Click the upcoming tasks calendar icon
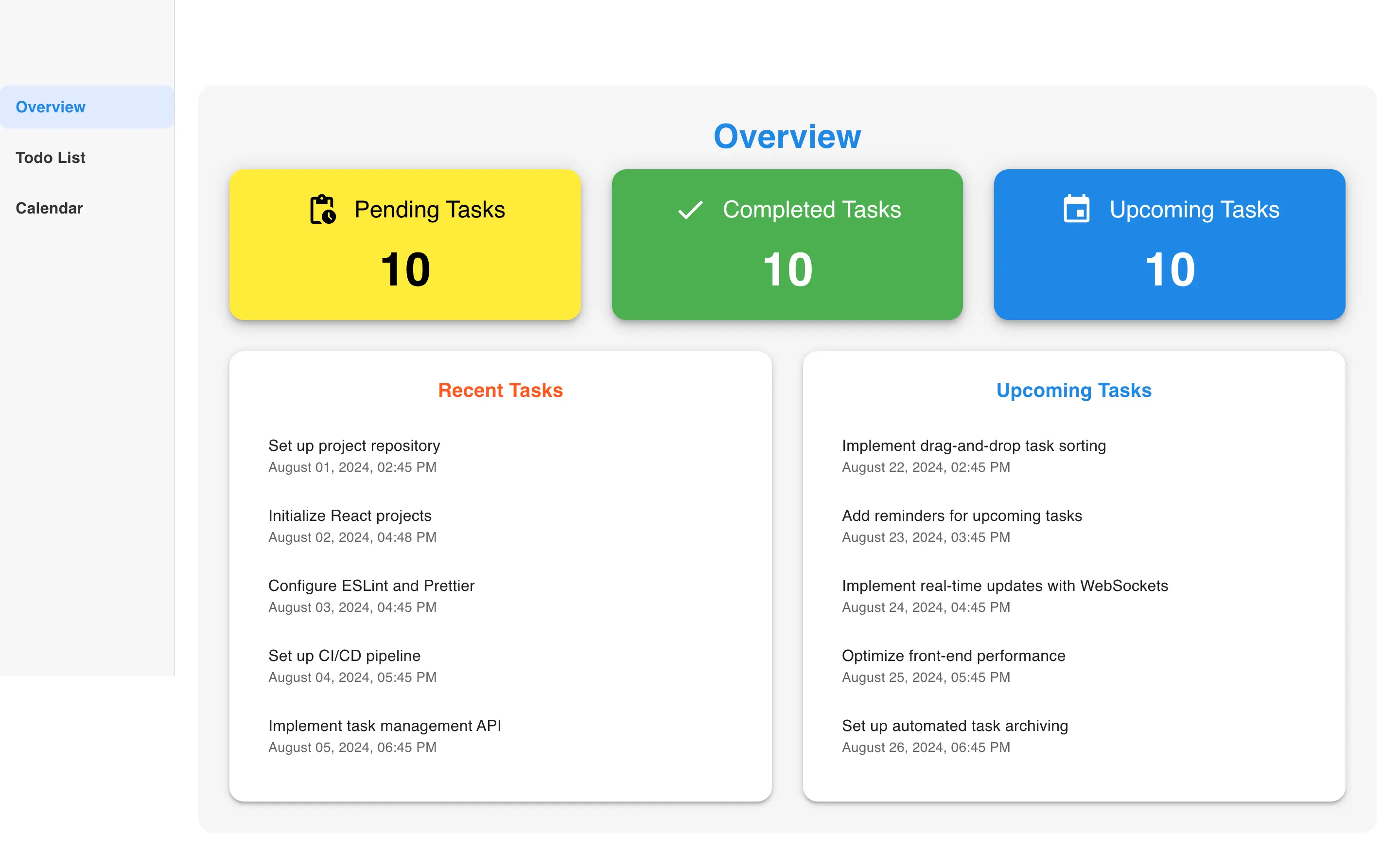Screen dimensions: 1400x856 [1076, 209]
